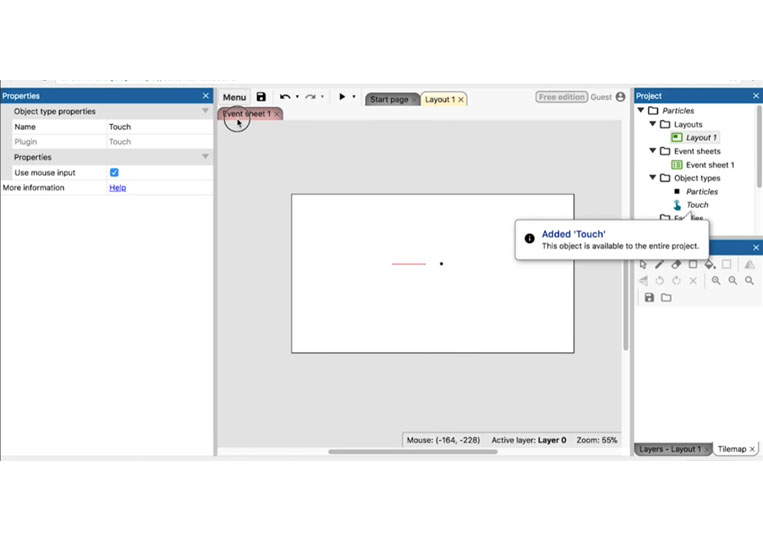Click the tilemap X clear icon
Viewport: 763px width, 541px height.
point(693,281)
